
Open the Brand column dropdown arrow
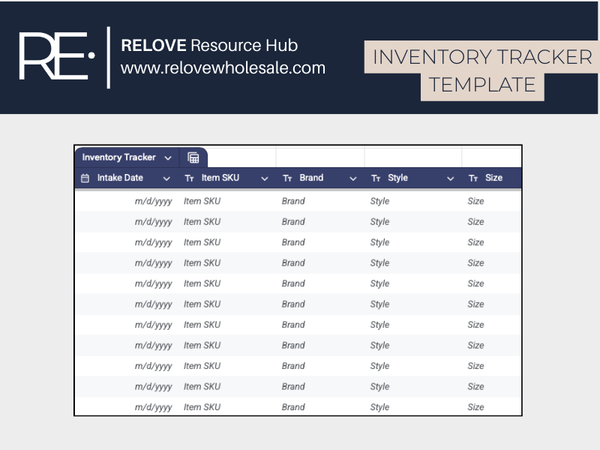click(x=354, y=178)
